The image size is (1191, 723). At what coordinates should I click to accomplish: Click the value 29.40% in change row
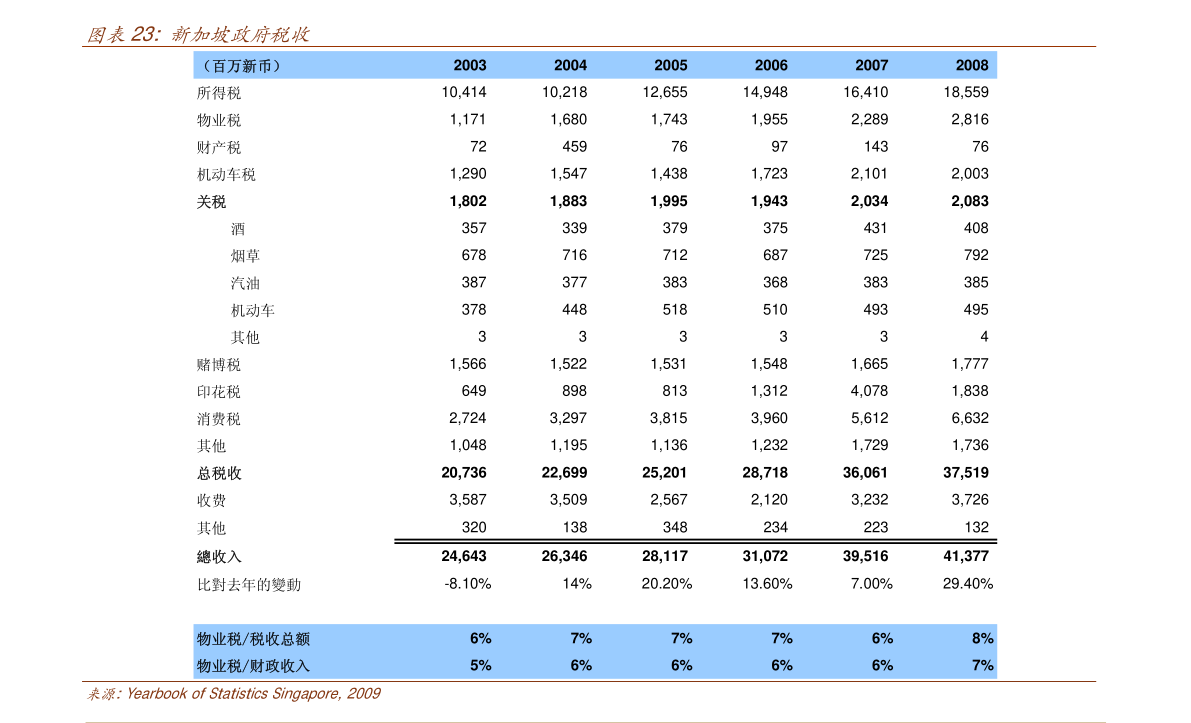(x=968, y=584)
